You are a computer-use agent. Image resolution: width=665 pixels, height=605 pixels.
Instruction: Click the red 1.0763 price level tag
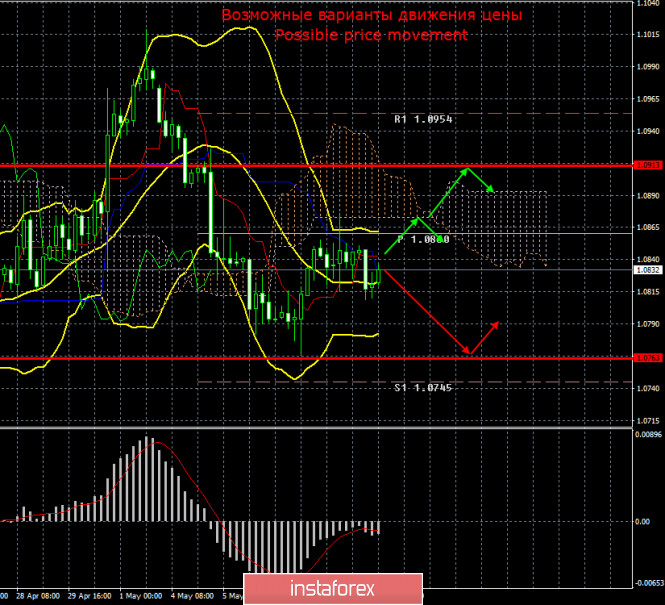[x=648, y=358]
